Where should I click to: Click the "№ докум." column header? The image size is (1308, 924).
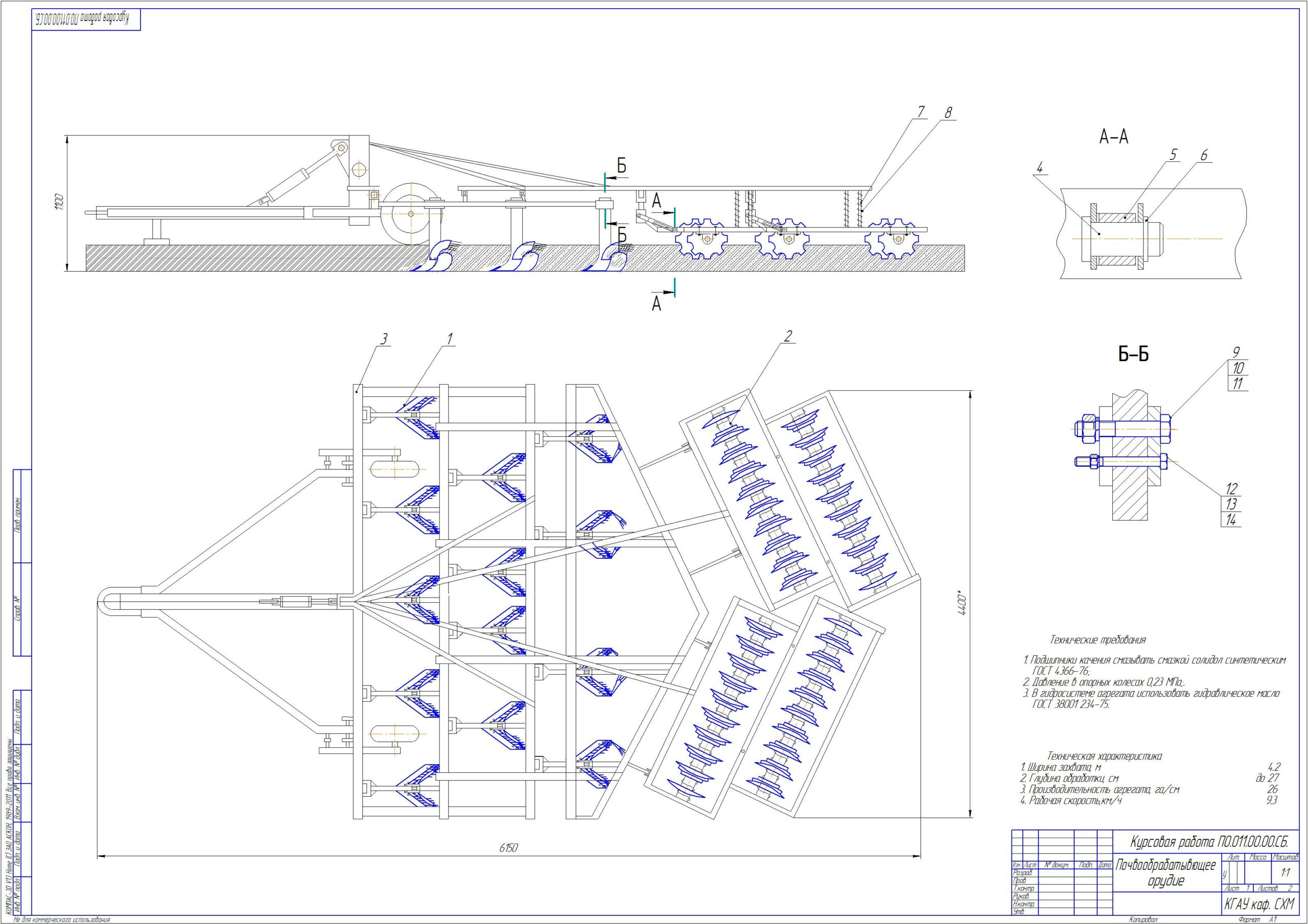pyautogui.click(x=1056, y=865)
